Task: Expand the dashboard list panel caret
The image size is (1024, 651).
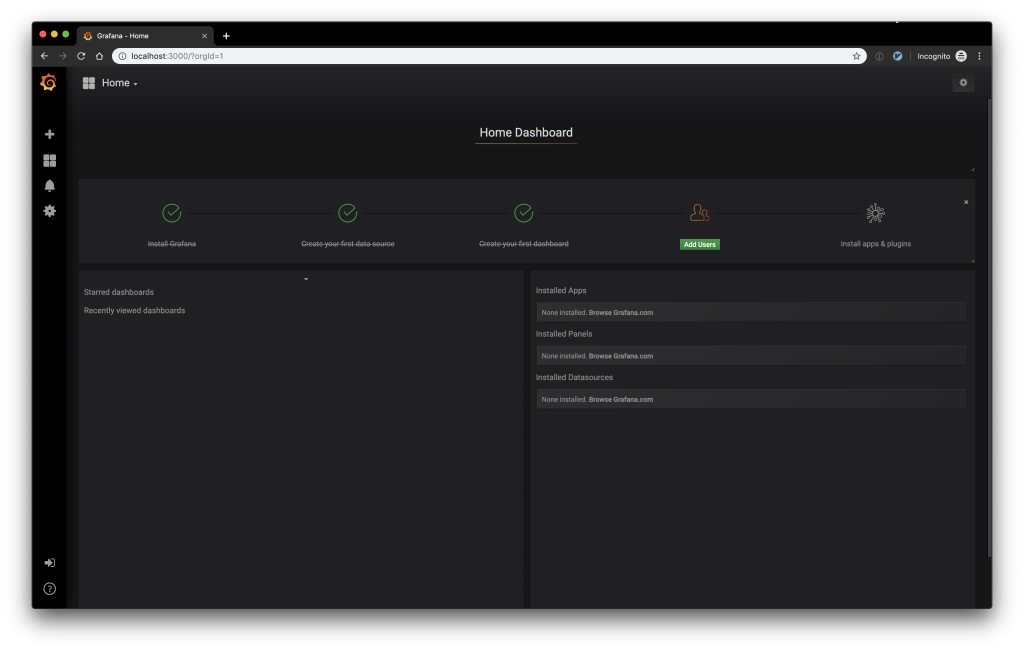Action: pos(306,279)
